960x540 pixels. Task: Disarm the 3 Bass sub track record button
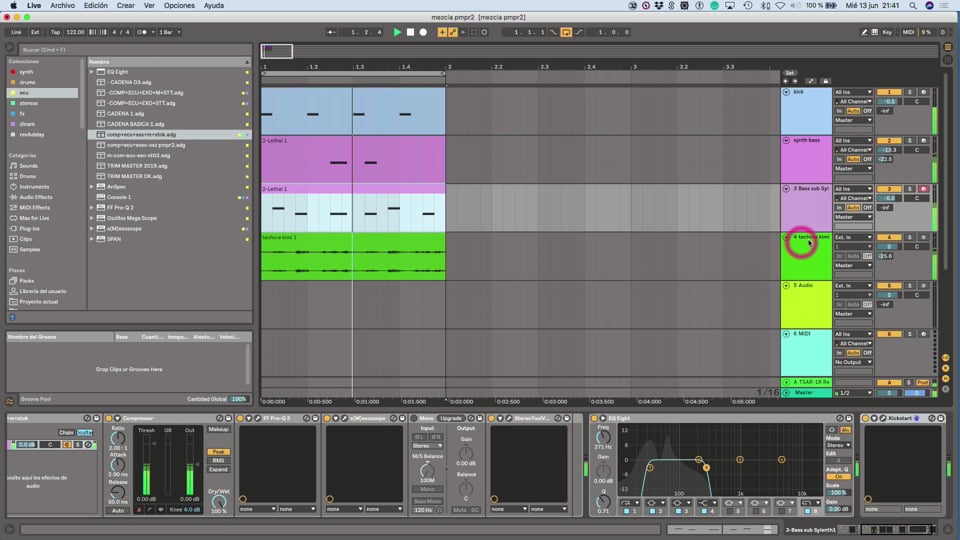click(x=924, y=189)
